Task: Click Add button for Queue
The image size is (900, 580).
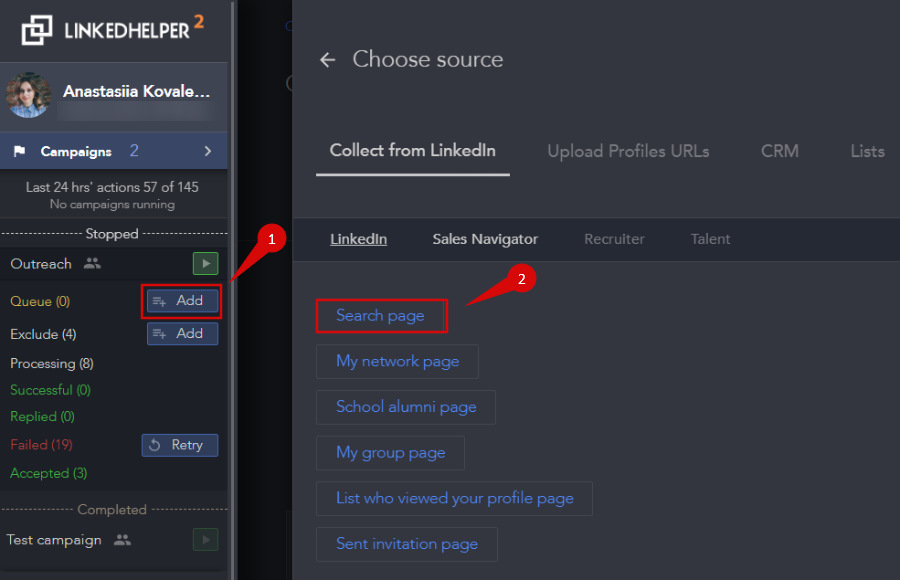Action: coord(182,301)
